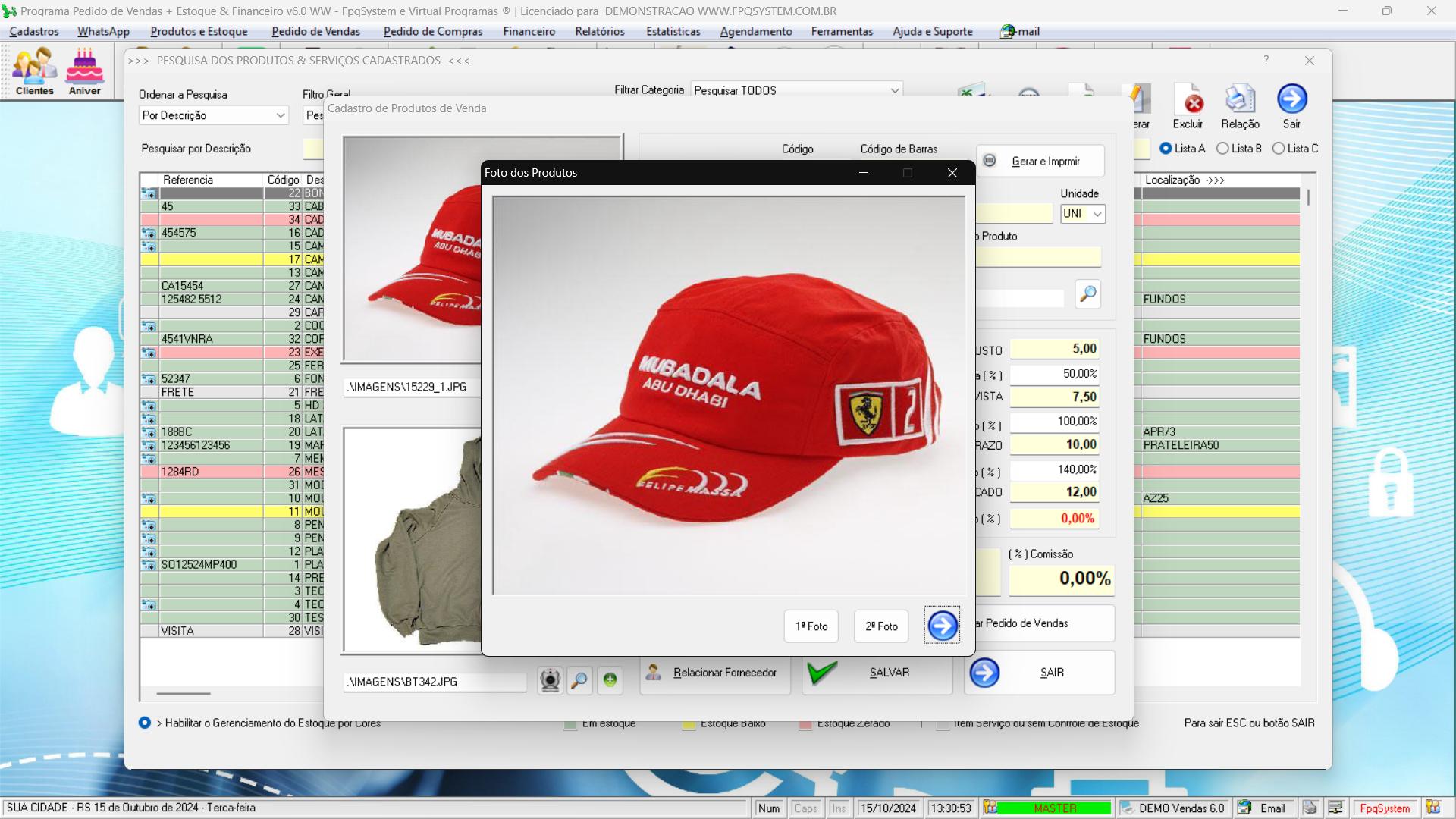Viewport: 1456px width, 819px height.
Task: Click the 12,00 price field
Action: pos(1055,492)
